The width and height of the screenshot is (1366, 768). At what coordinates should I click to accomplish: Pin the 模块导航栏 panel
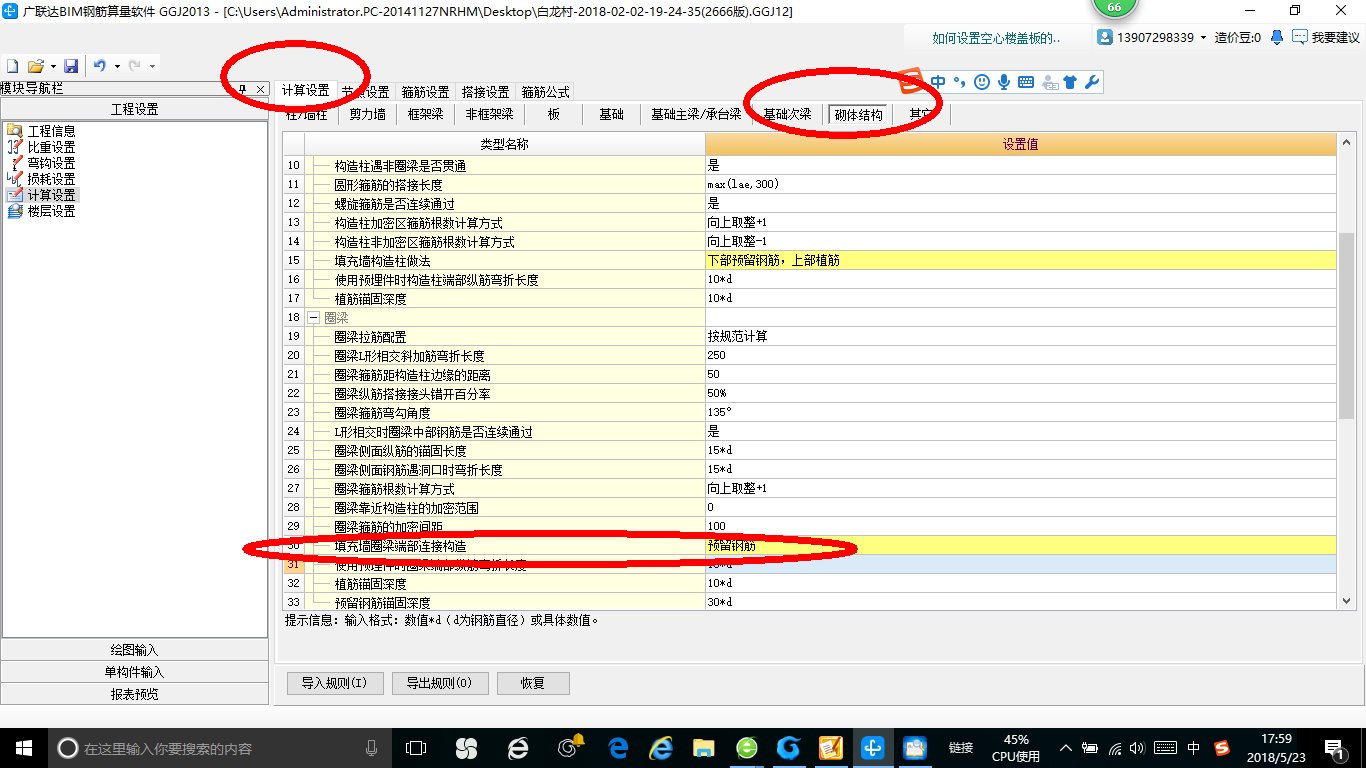click(x=243, y=89)
